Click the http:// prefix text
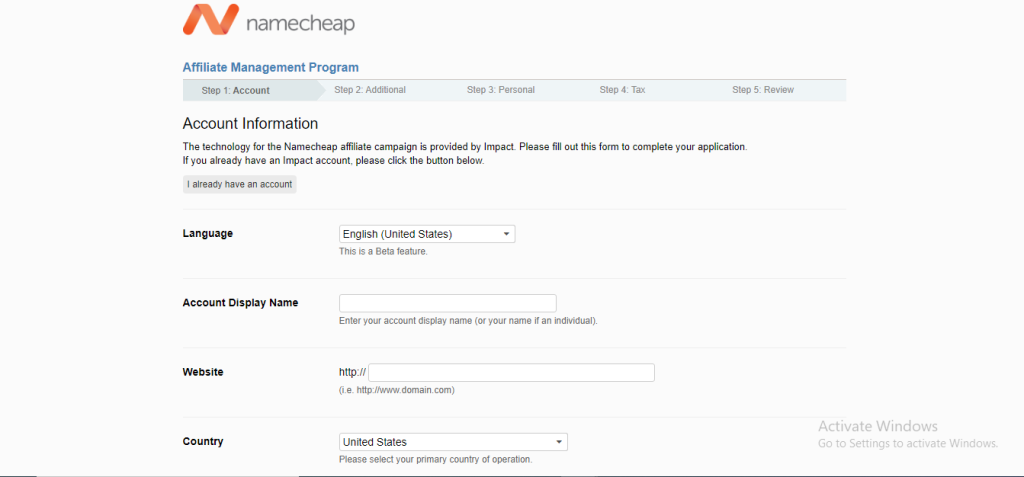The height and width of the screenshot is (477, 1024). tap(352, 372)
